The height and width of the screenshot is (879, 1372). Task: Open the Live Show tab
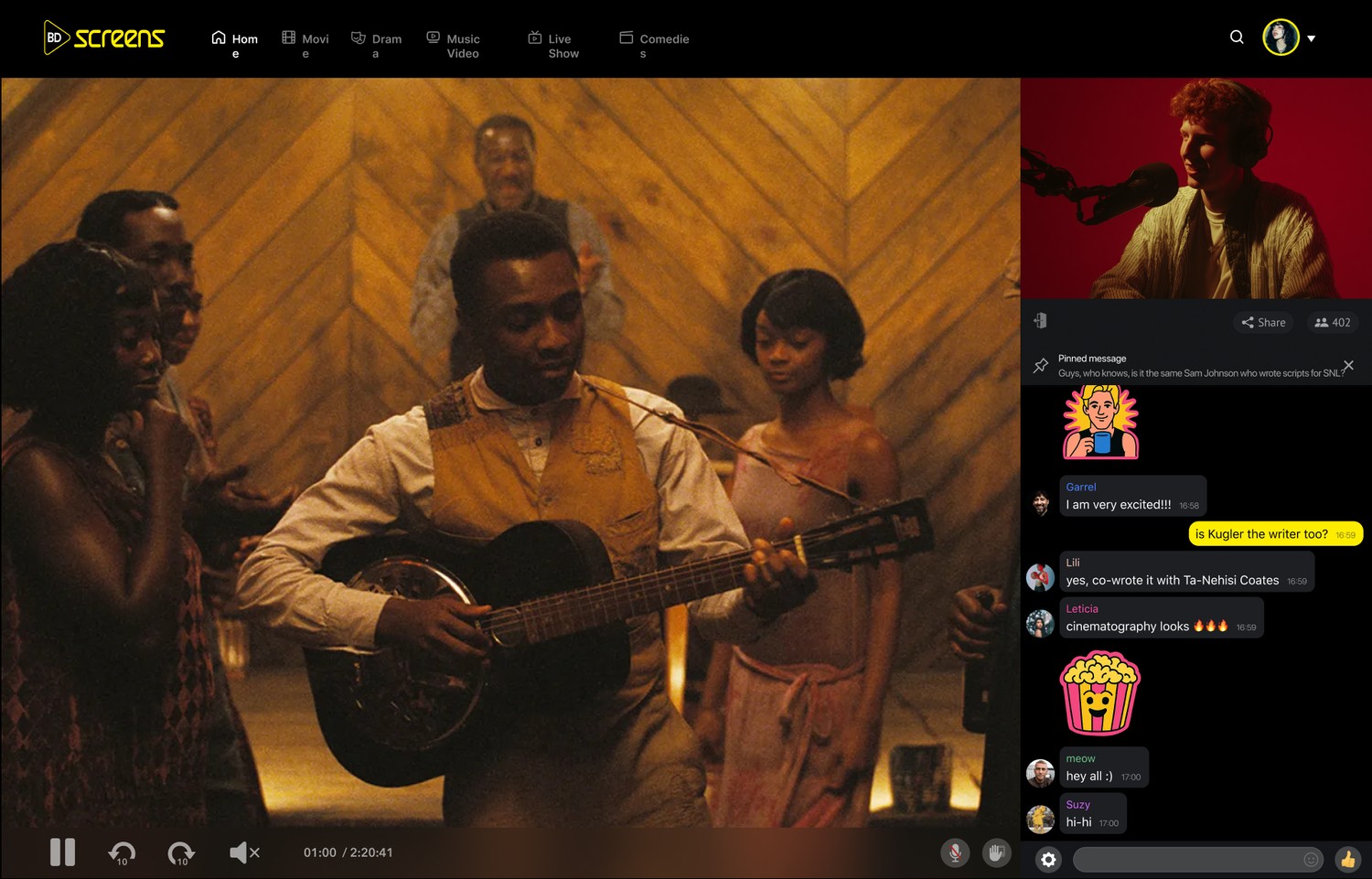click(554, 46)
